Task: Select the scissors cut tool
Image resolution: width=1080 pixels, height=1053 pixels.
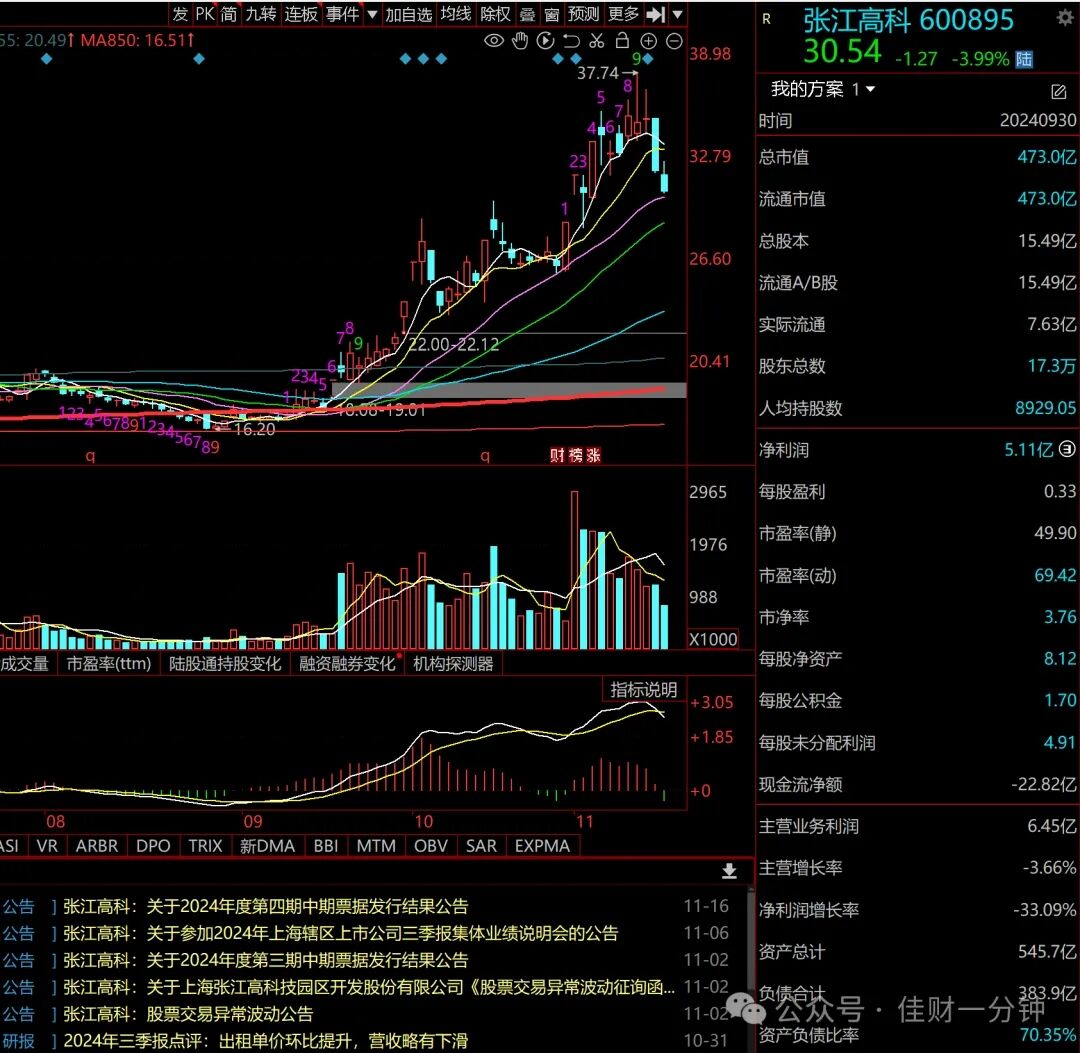Action: [x=596, y=41]
